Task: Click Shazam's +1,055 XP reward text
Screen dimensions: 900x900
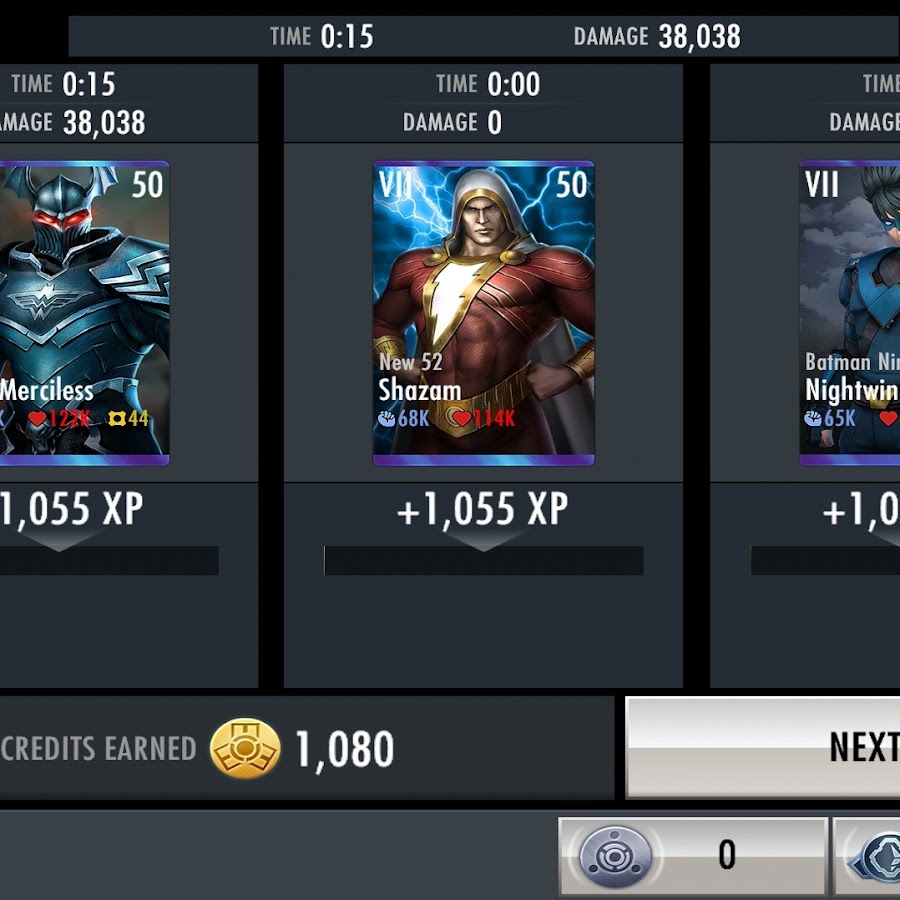Action: 483,509
